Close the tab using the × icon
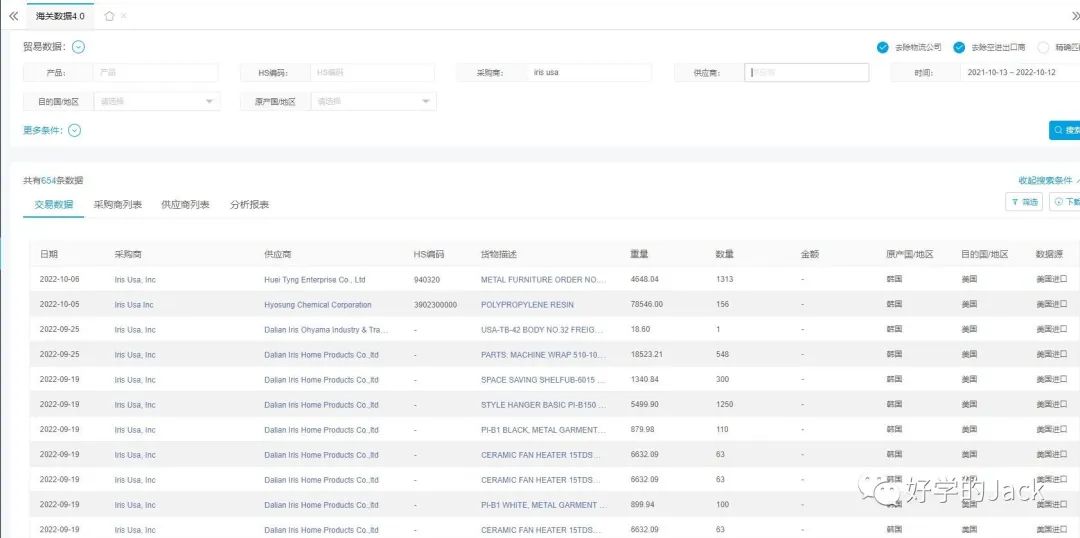 coord(123,16)
